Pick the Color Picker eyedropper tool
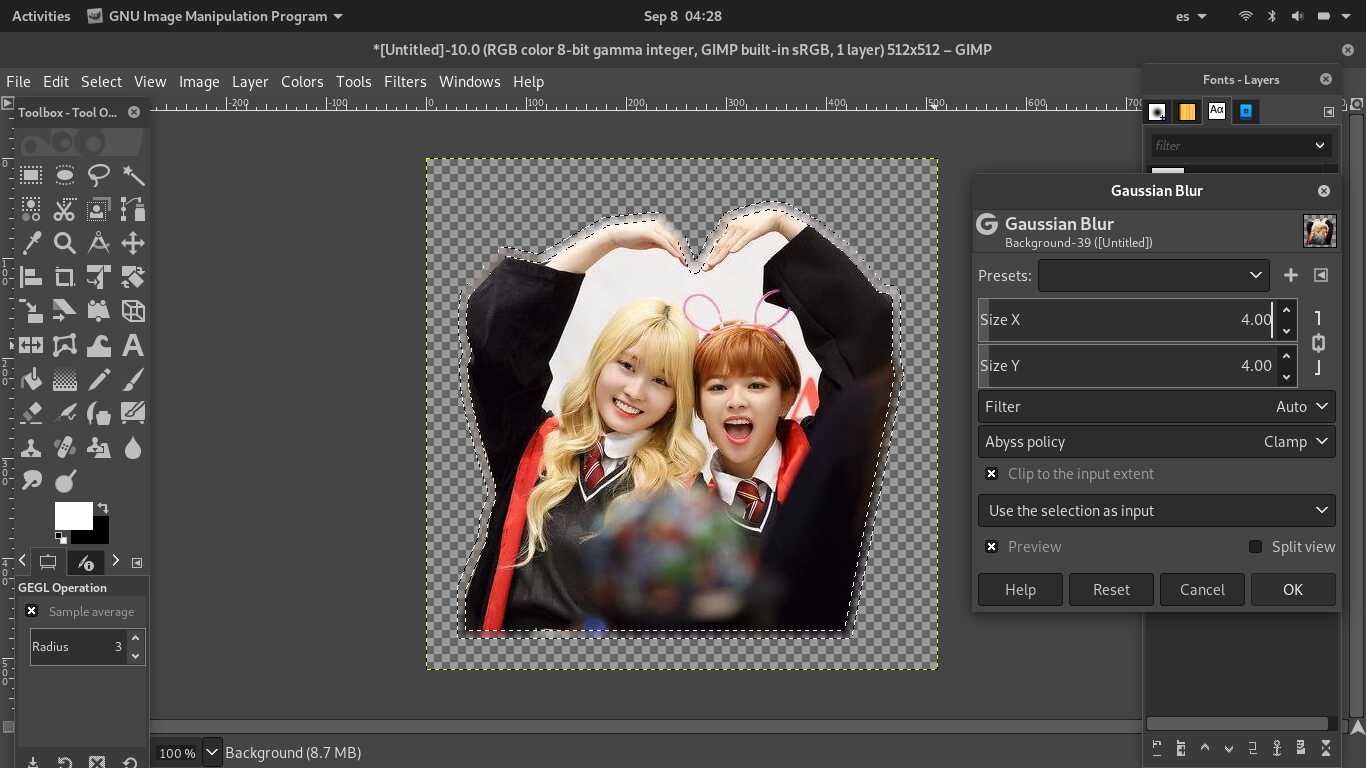1366x768 pixels. click(31, 243)
